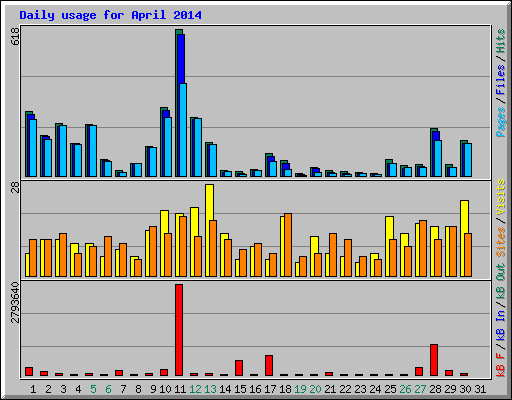Click the red kB bar for day 17
512x400 pixels.
(x=269, y=366)
